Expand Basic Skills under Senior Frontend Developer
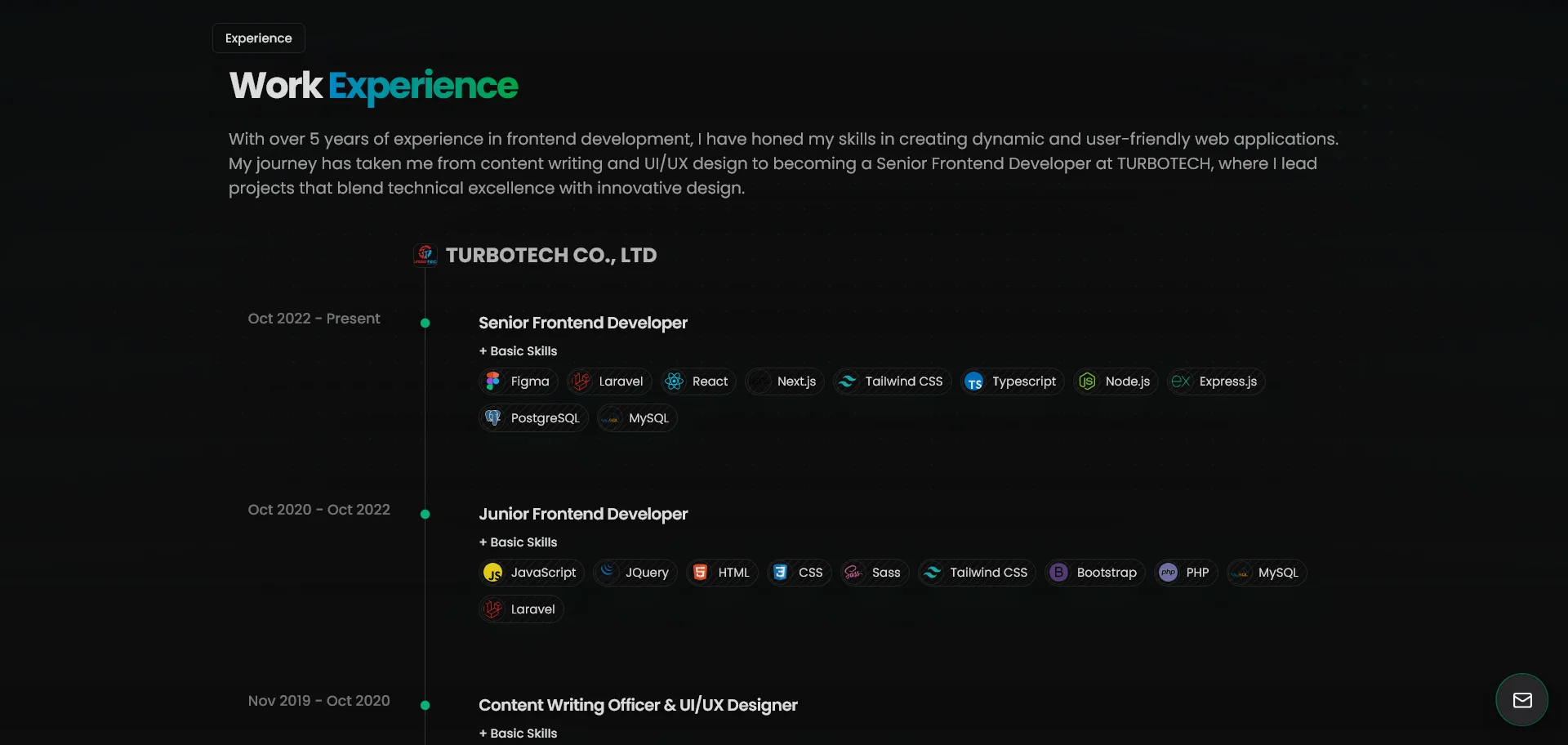Image resolution: width=1568 pixels, height=745 pixels. coord(518,350)
